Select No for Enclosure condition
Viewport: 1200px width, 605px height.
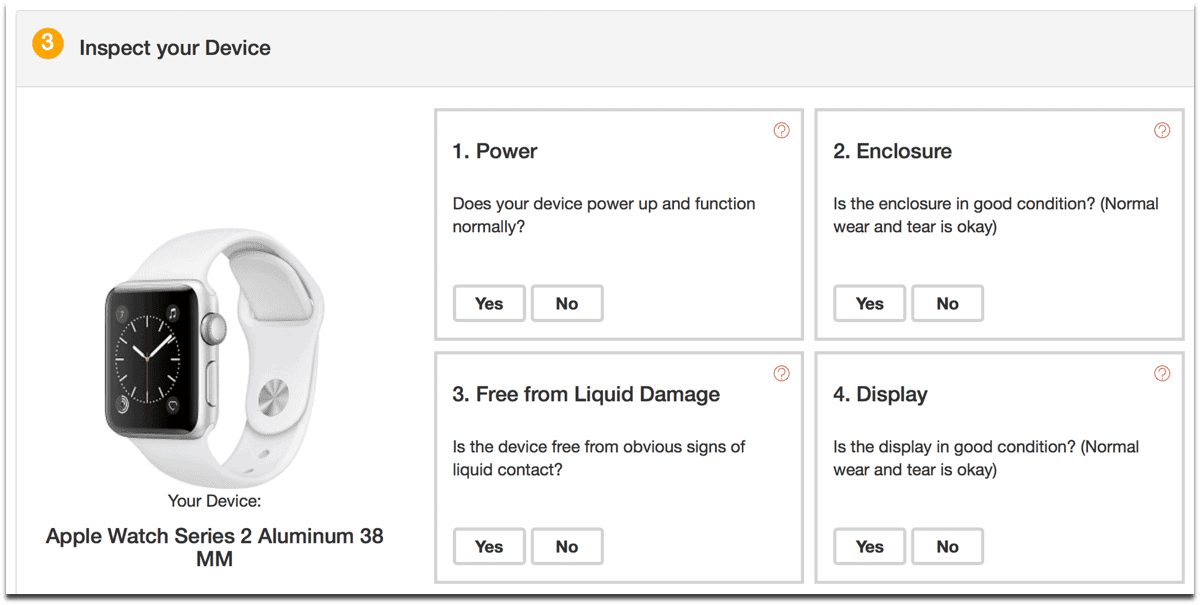(x=947, y=303)
